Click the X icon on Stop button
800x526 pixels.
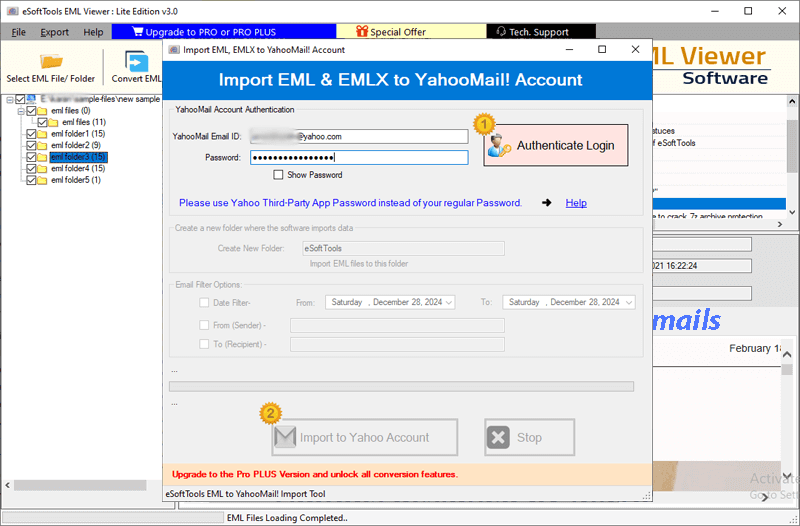pos(498,437)
